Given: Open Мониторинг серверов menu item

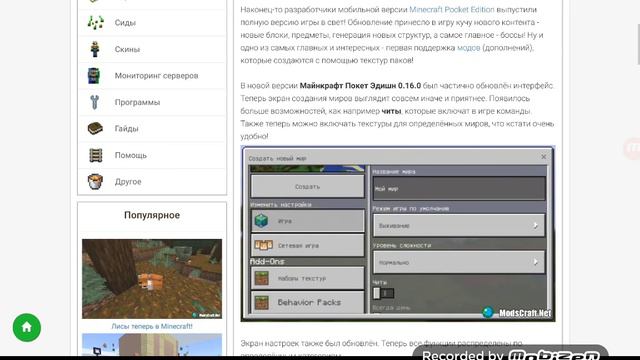Looking at the screenshot, I should 152,76.
